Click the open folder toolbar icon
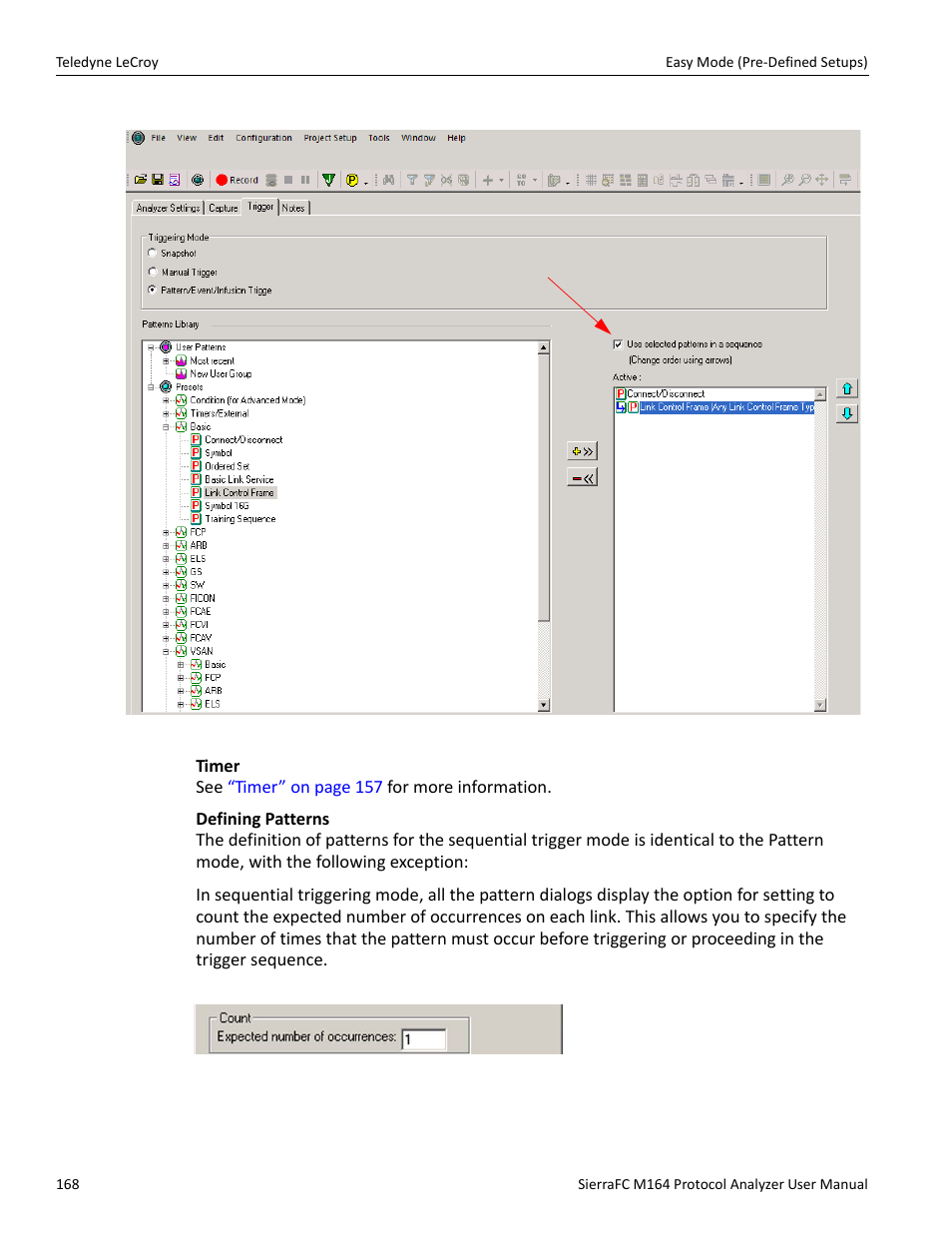 point(141,180)
